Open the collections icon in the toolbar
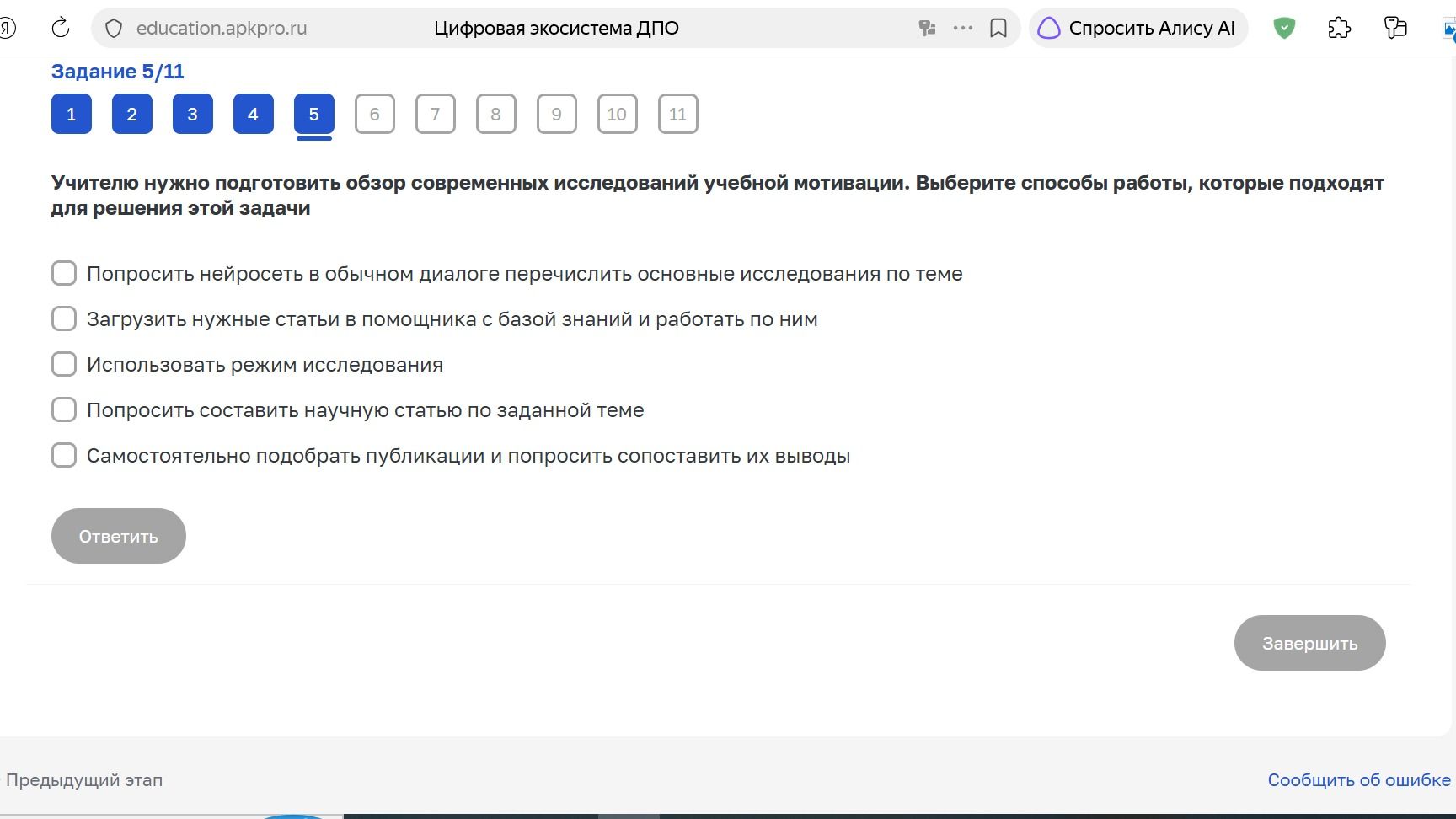The width and height of the screenshot is (1456, 819). pos(1396,28)
